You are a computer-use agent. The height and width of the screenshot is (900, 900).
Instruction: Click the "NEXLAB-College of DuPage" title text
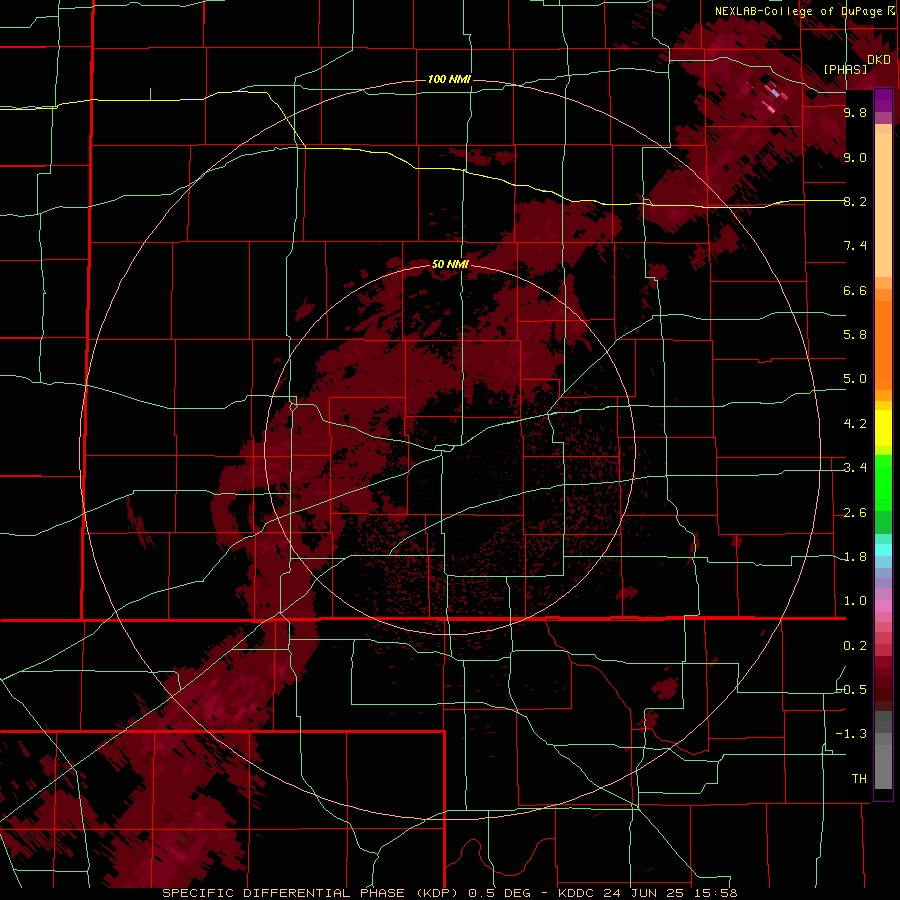pyautogui.click(x=798, y=11)
